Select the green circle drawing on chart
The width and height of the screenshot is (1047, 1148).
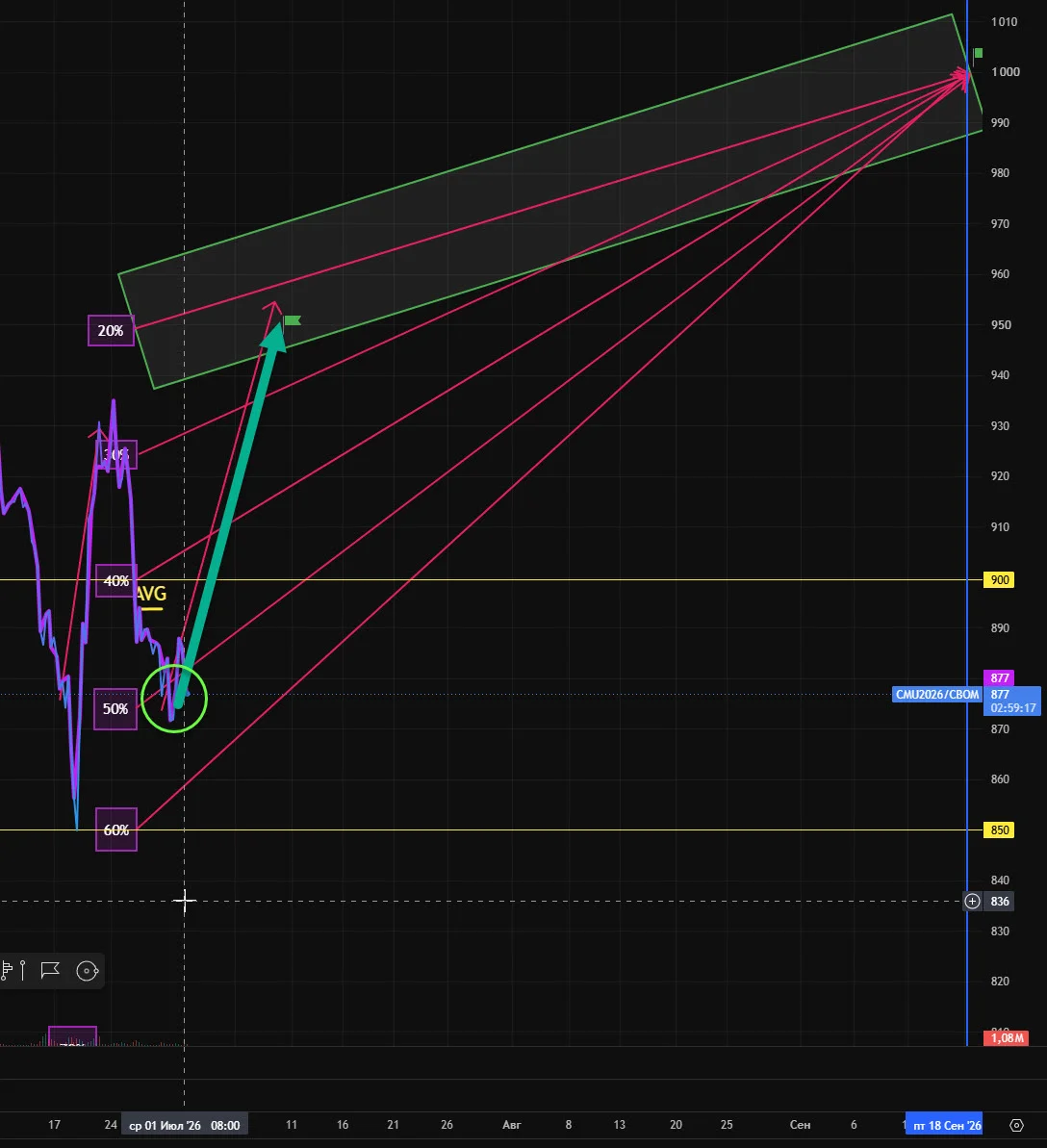point(174,699)
